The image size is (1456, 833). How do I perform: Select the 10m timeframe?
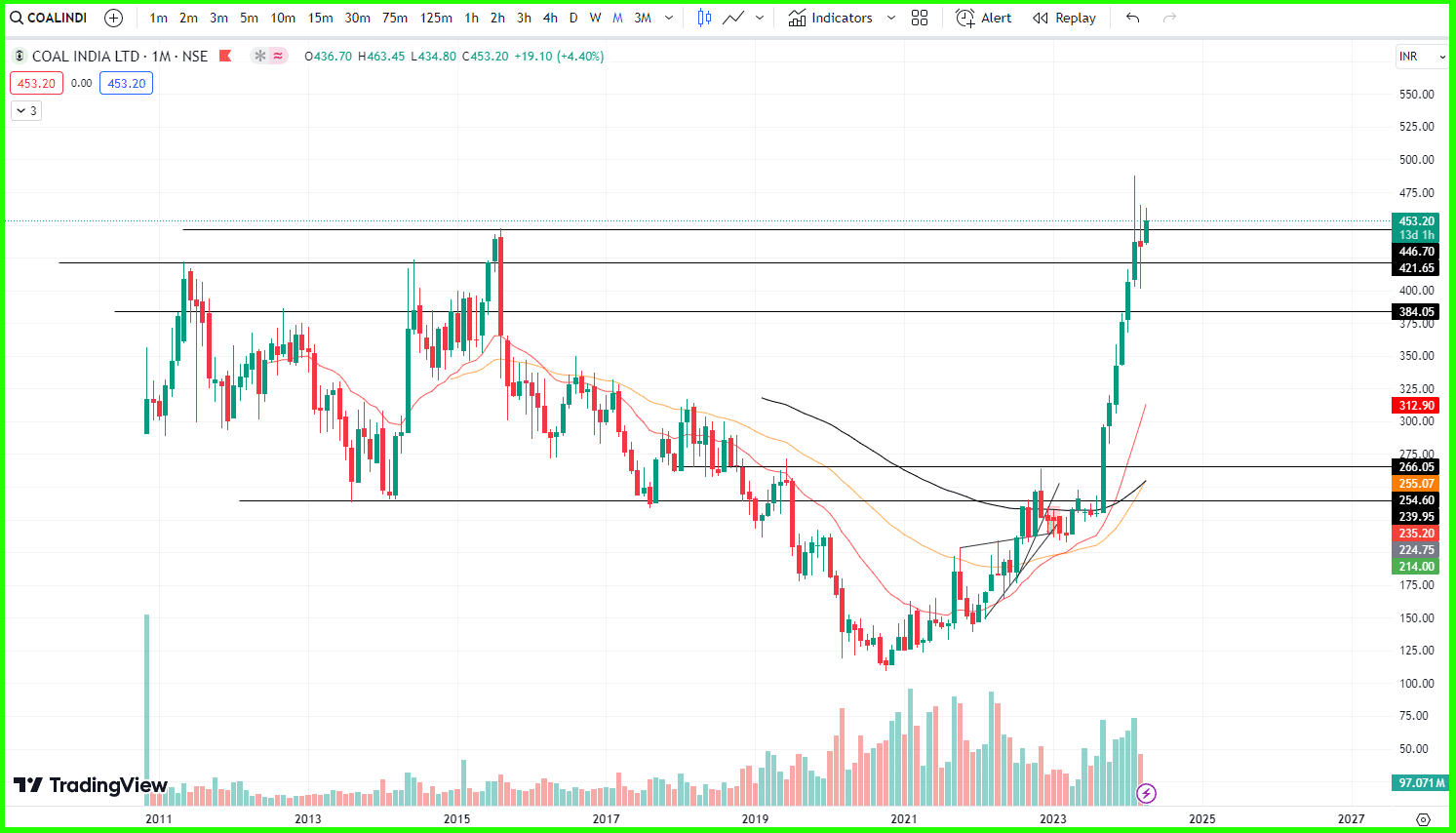point(283,18)
